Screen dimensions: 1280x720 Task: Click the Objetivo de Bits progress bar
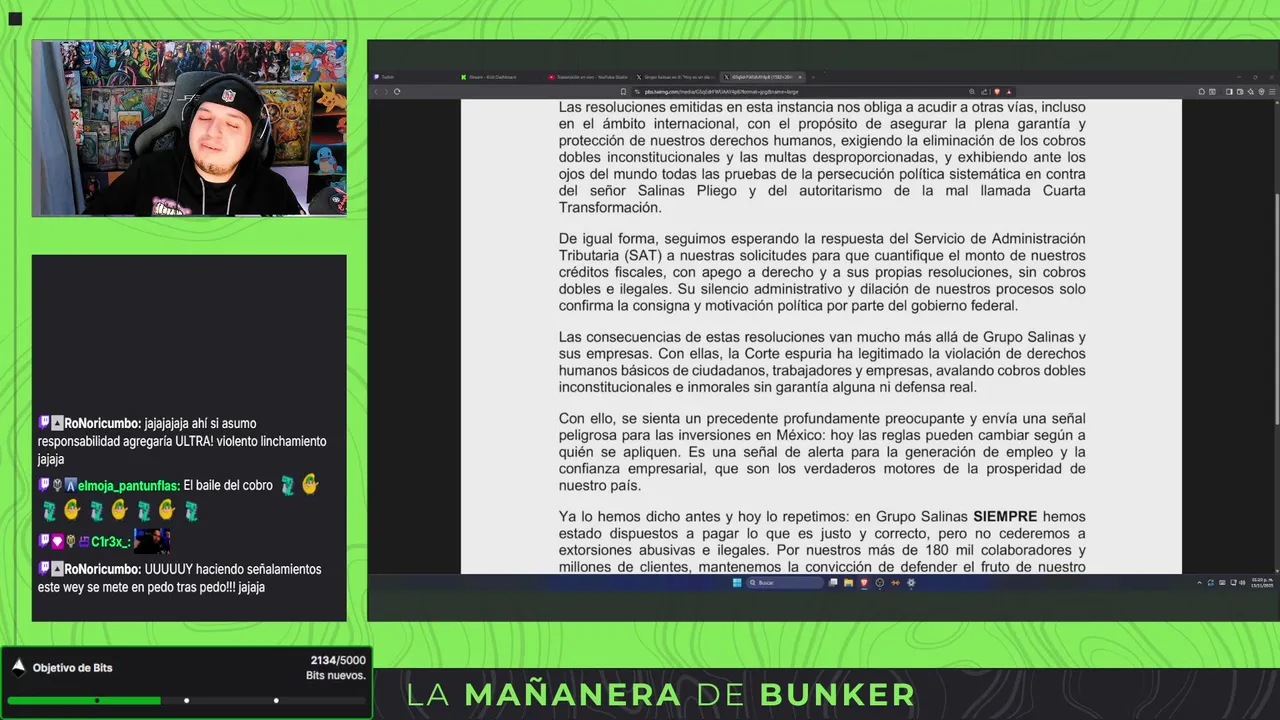click(x=186, y=700)
